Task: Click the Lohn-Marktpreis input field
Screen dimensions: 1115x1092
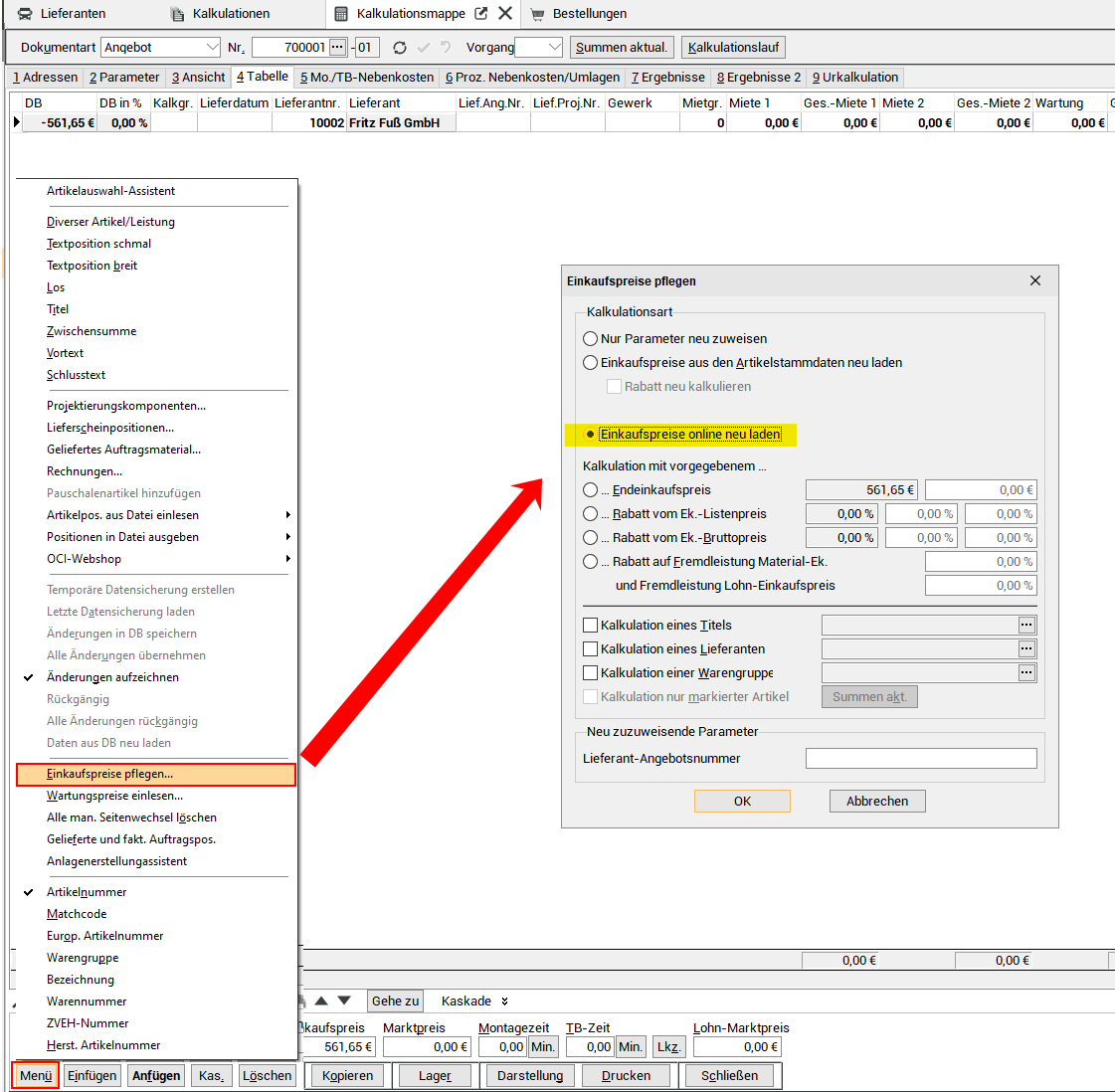Action: 737,1046
